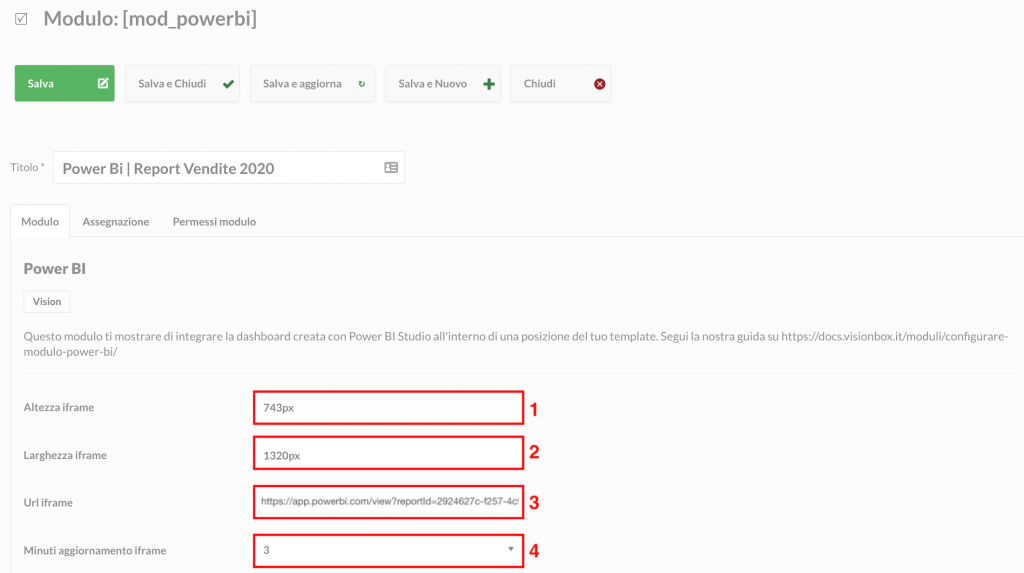Click the refresh icon on Salva e aggiorna

362,84
